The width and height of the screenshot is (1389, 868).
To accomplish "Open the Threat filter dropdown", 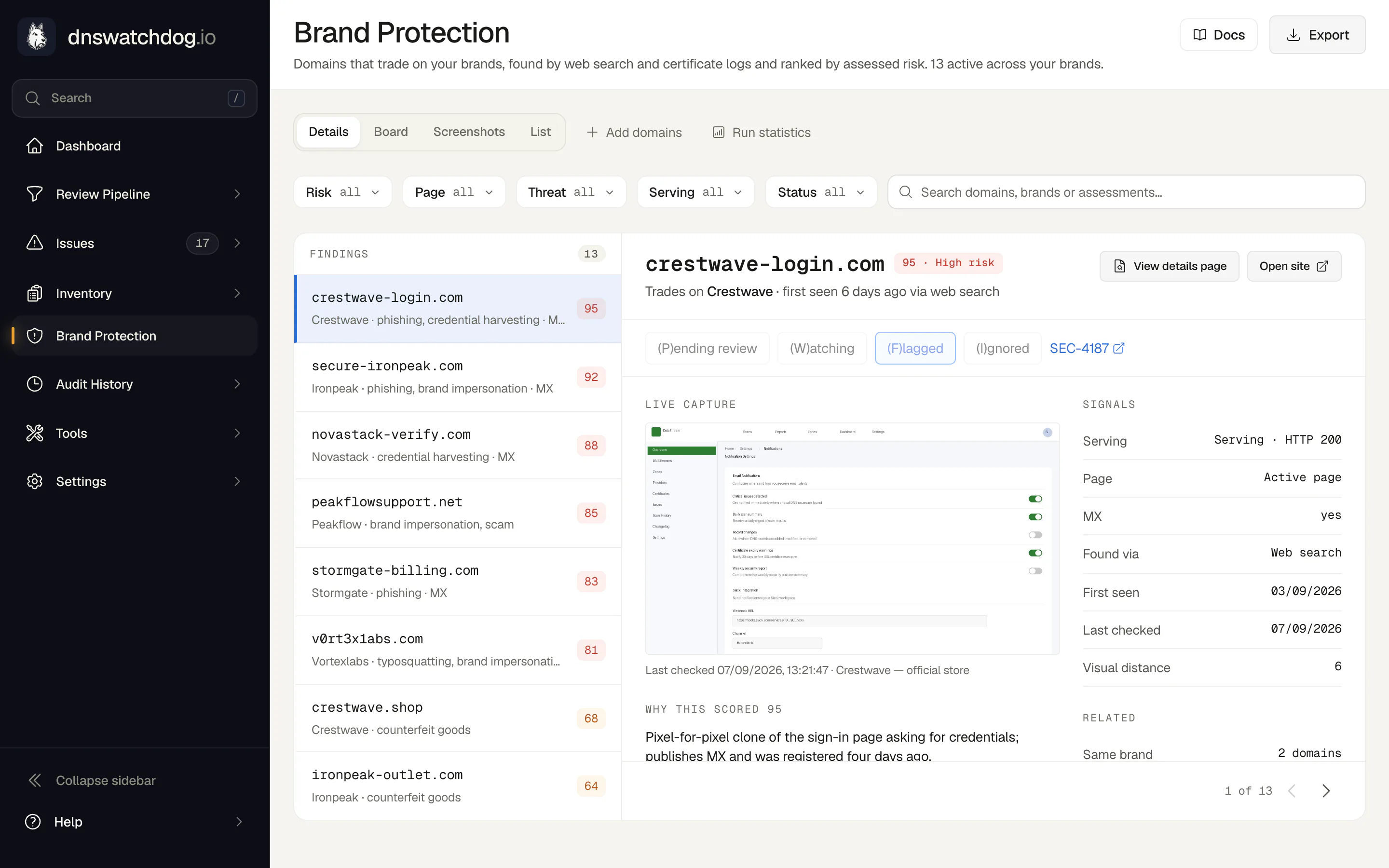I will [x=571, y=192].
